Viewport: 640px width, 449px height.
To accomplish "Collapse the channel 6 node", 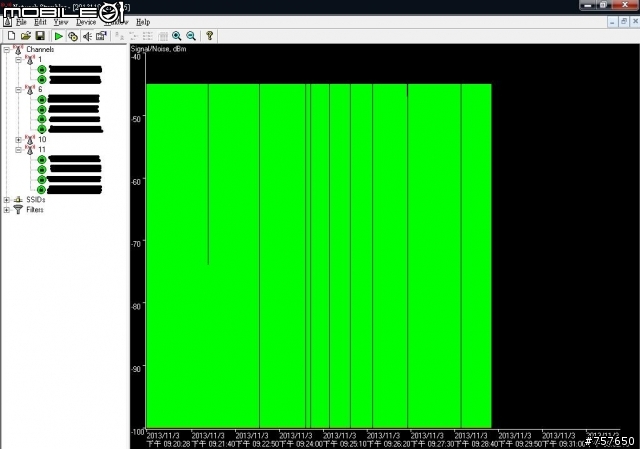I will 18,89.
